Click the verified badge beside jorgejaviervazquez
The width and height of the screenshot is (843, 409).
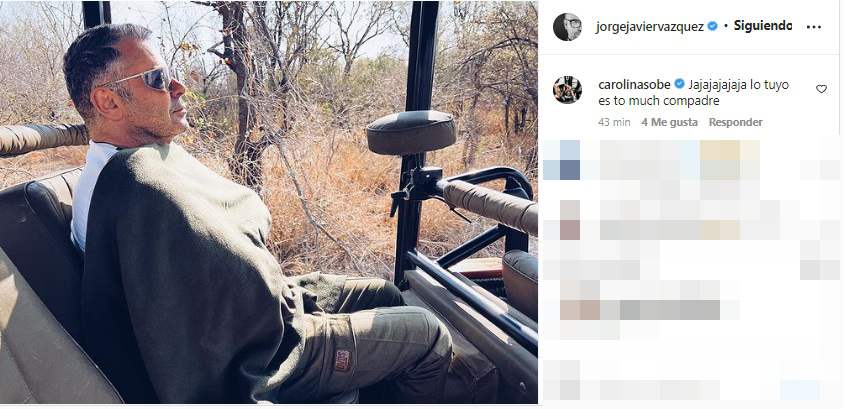click(712, 26)
